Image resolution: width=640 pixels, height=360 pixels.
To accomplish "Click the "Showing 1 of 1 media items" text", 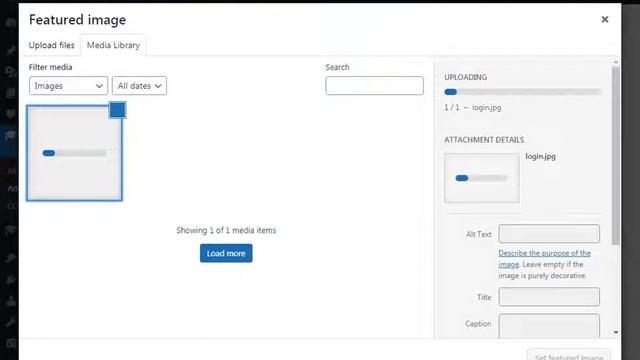I will tap(226, 230).
